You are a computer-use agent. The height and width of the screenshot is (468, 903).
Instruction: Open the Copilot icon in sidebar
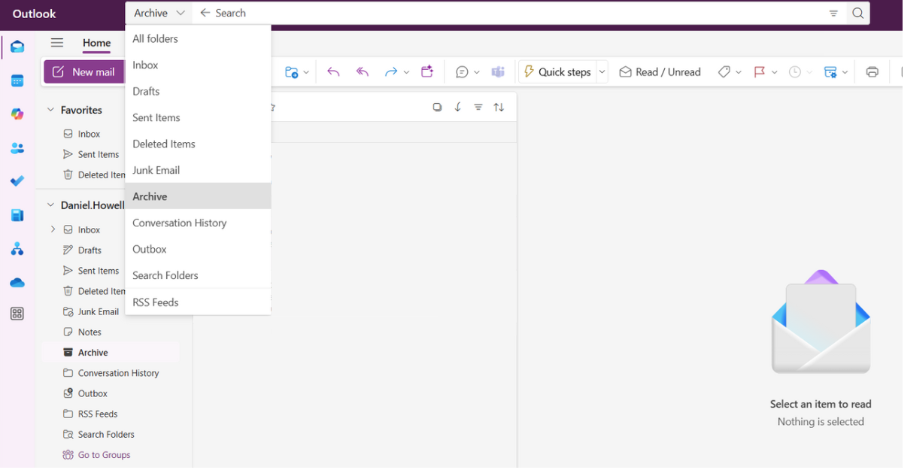click(17, 114)
